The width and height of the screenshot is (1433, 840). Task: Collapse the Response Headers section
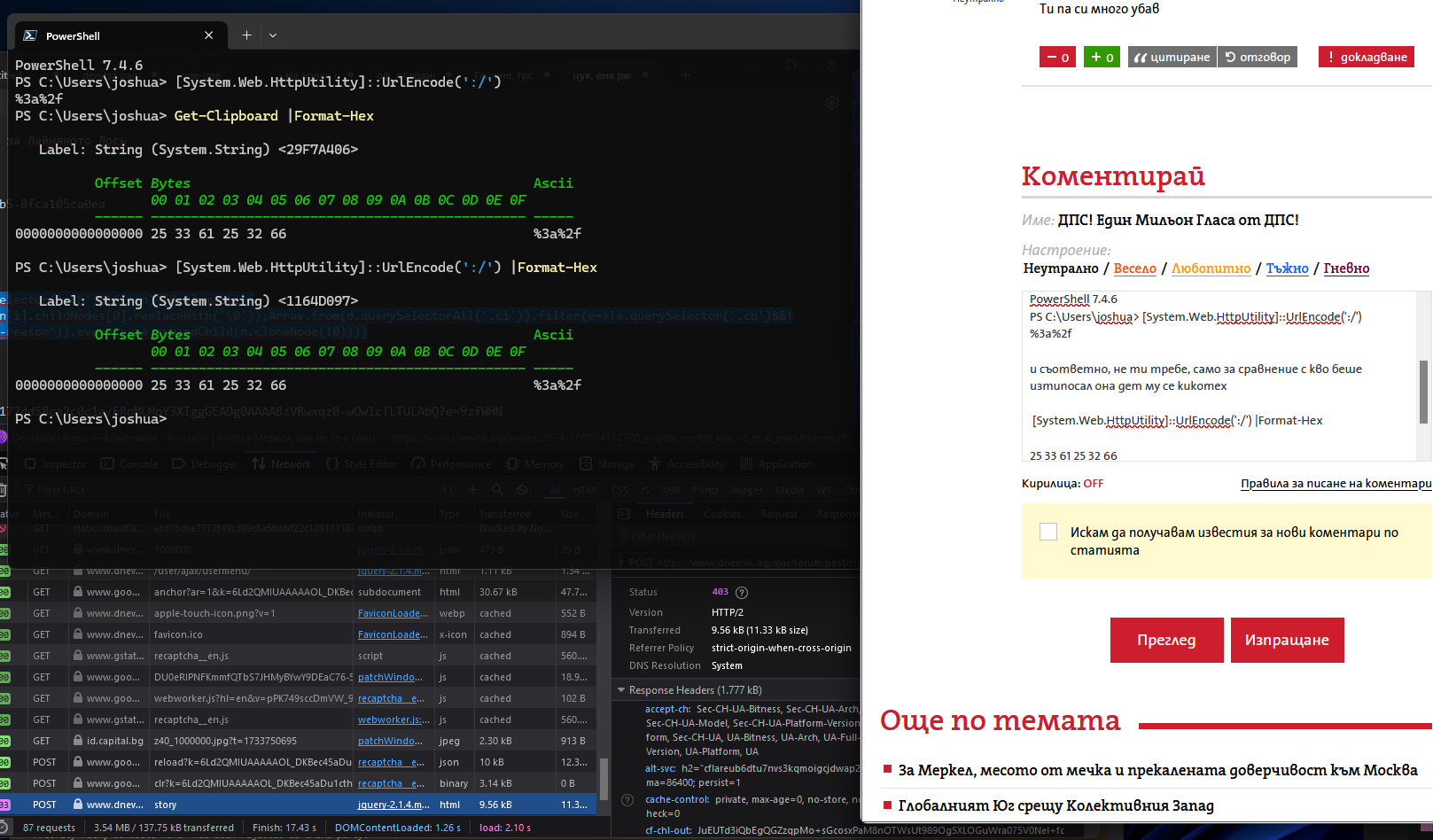click(621, 690)
